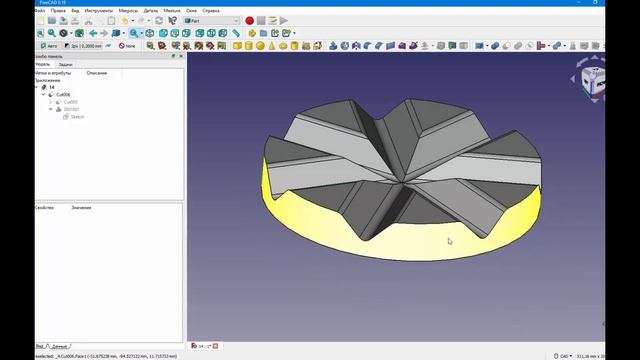Click the None line style button
640x360 pixels.
(127, 46)
